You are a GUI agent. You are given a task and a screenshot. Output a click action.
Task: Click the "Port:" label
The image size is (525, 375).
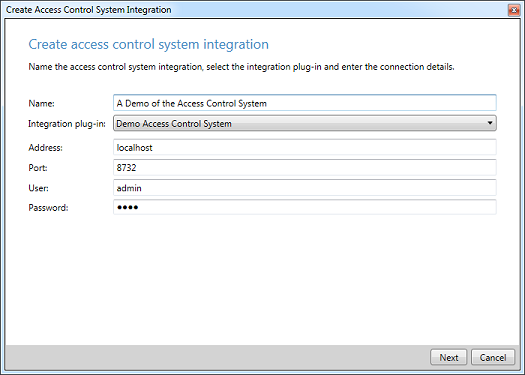click(x=38, y=168)
